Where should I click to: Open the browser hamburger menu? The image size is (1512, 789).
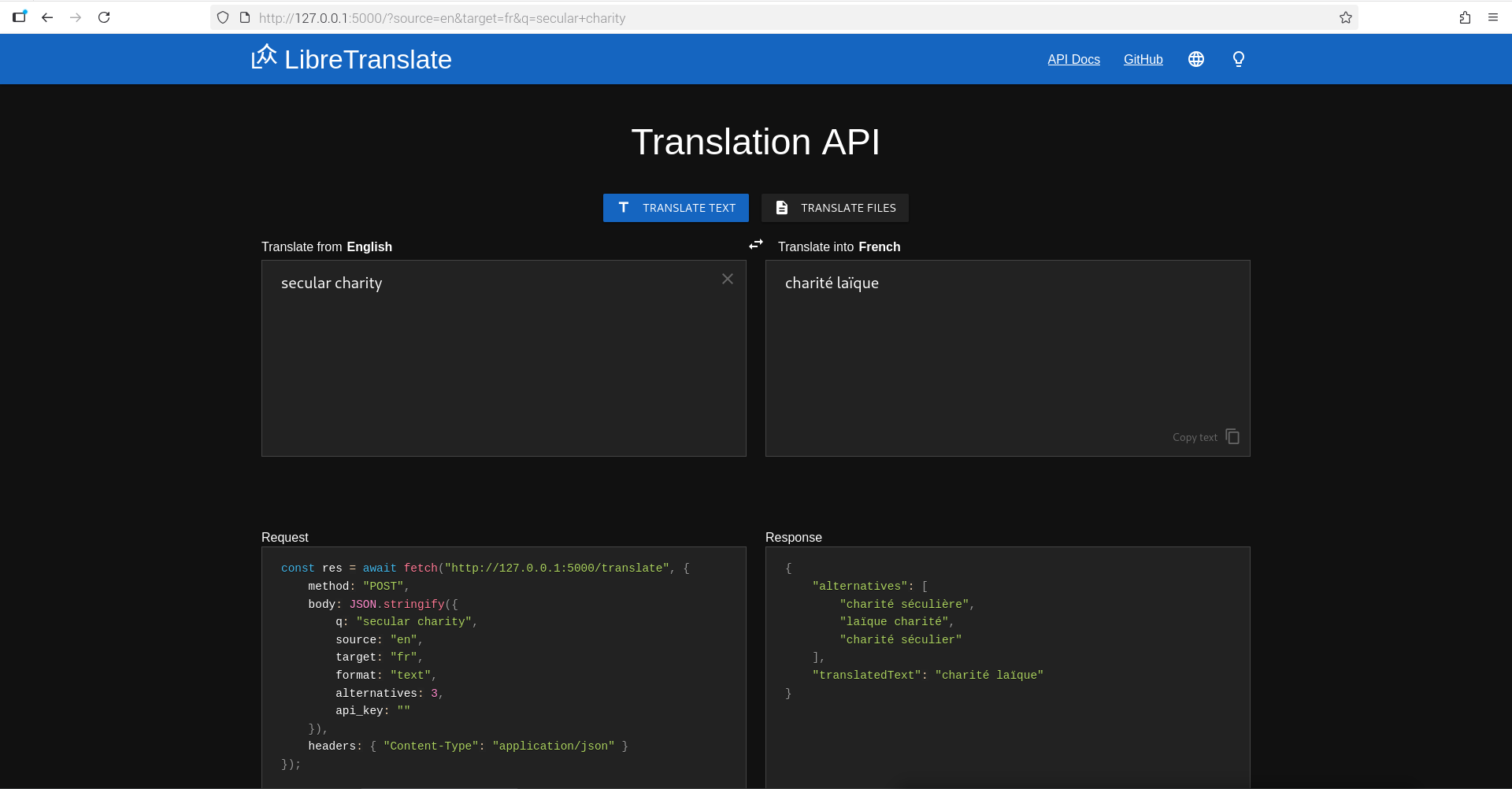[x=1493, y=17]
